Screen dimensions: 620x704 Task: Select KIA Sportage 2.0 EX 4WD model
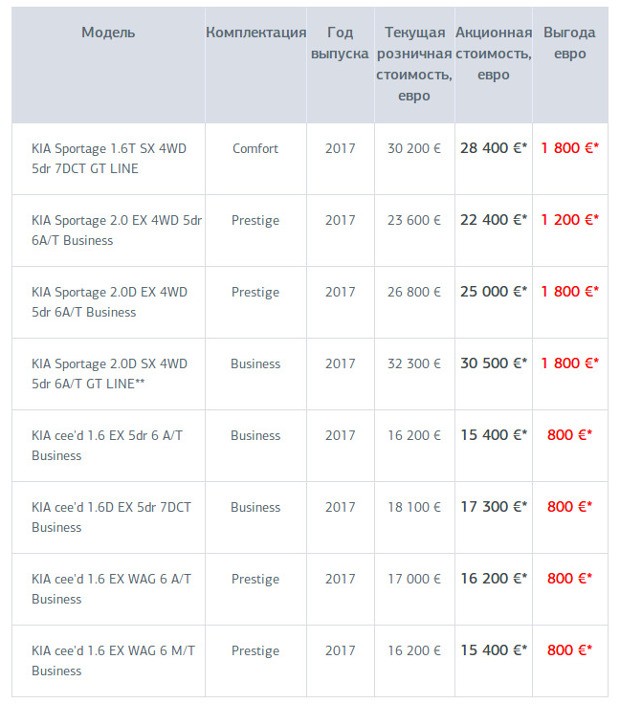tap(116, 230)
